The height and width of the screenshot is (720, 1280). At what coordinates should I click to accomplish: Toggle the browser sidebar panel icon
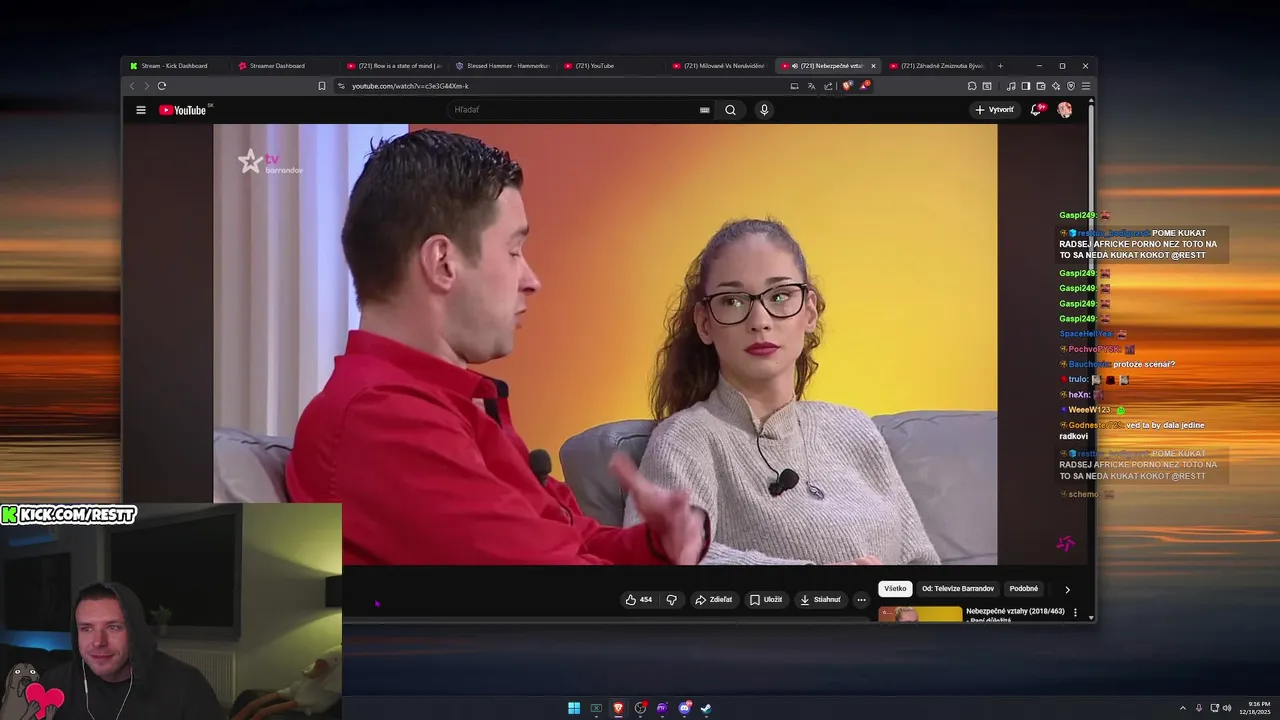pyautogui.click(x=1026, y=86)
